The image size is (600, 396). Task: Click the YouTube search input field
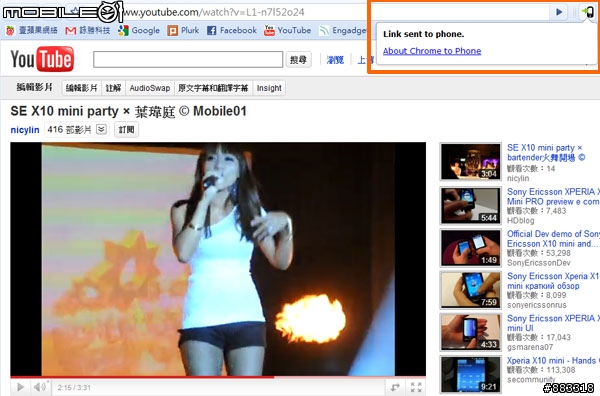click(x=188, y=60)
